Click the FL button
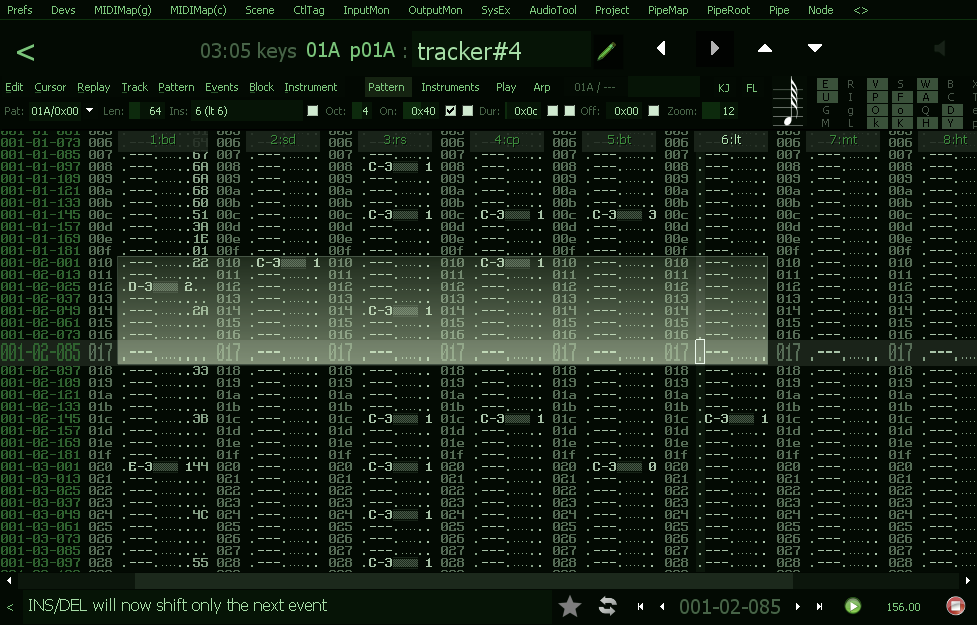 click(752, 88)
